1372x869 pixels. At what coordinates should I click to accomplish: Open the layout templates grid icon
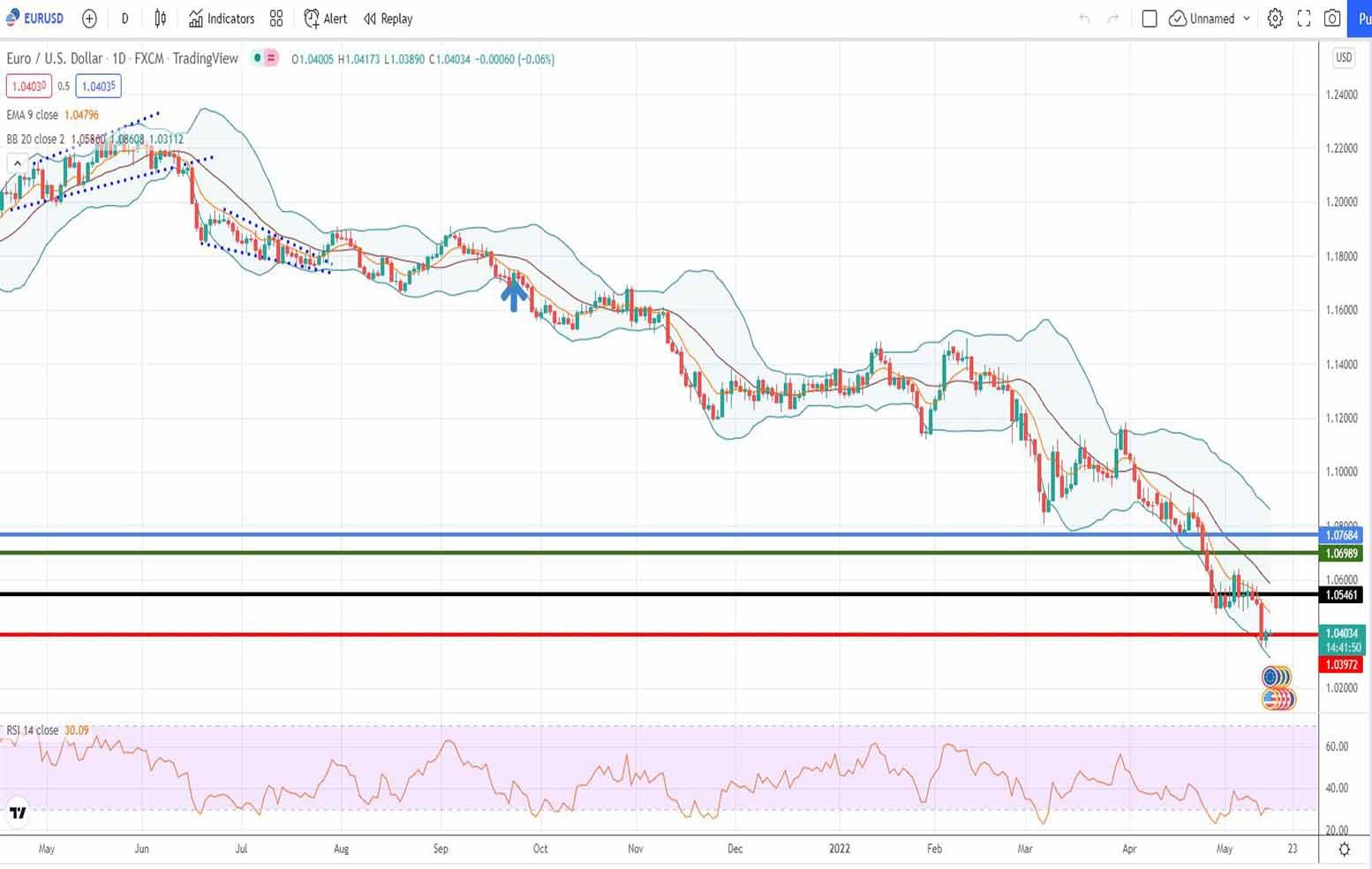(x=276, y=19)
